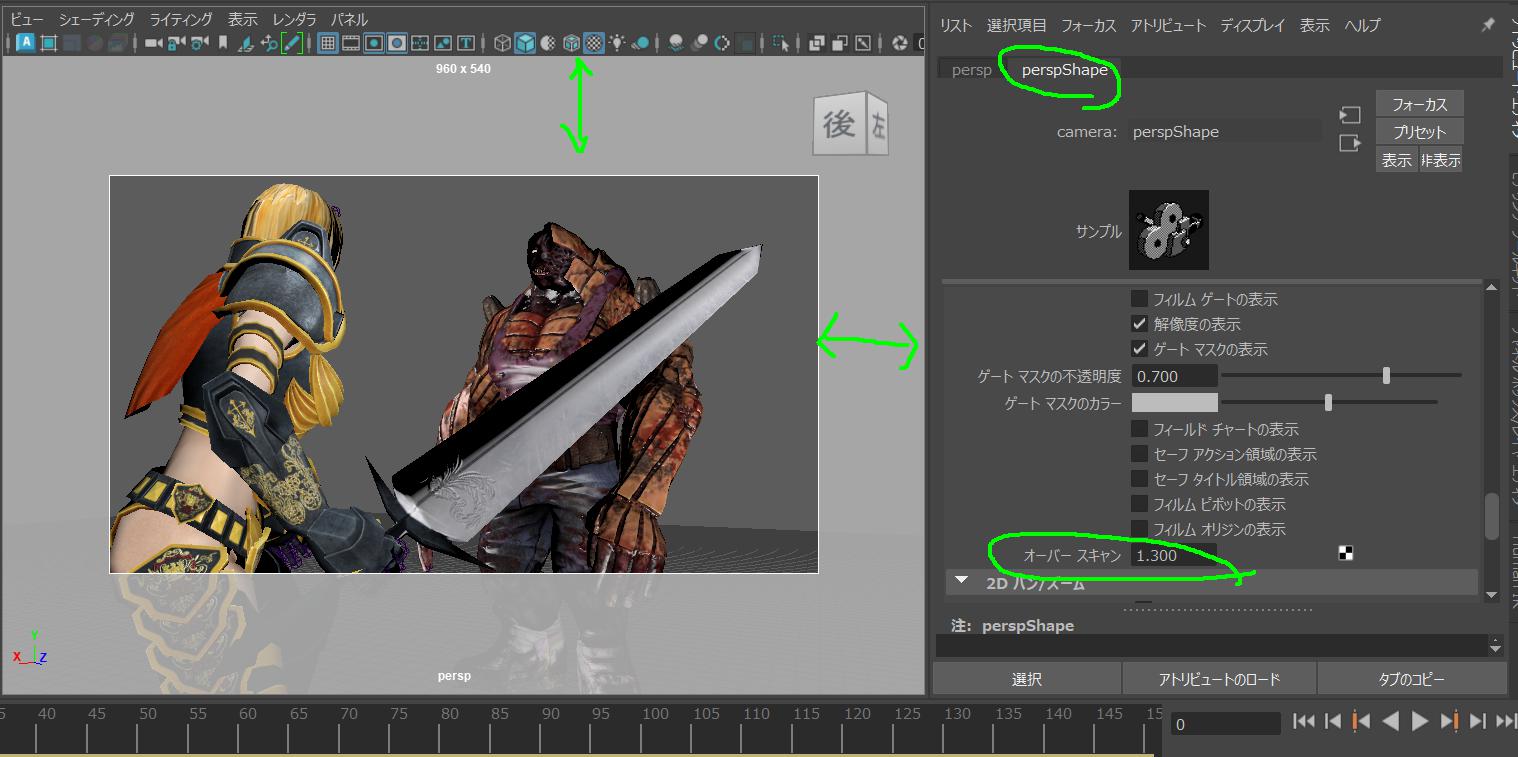Screen dimensions: 1518x757
Task: Open the レンダラ panel menu
Action: 294,19
